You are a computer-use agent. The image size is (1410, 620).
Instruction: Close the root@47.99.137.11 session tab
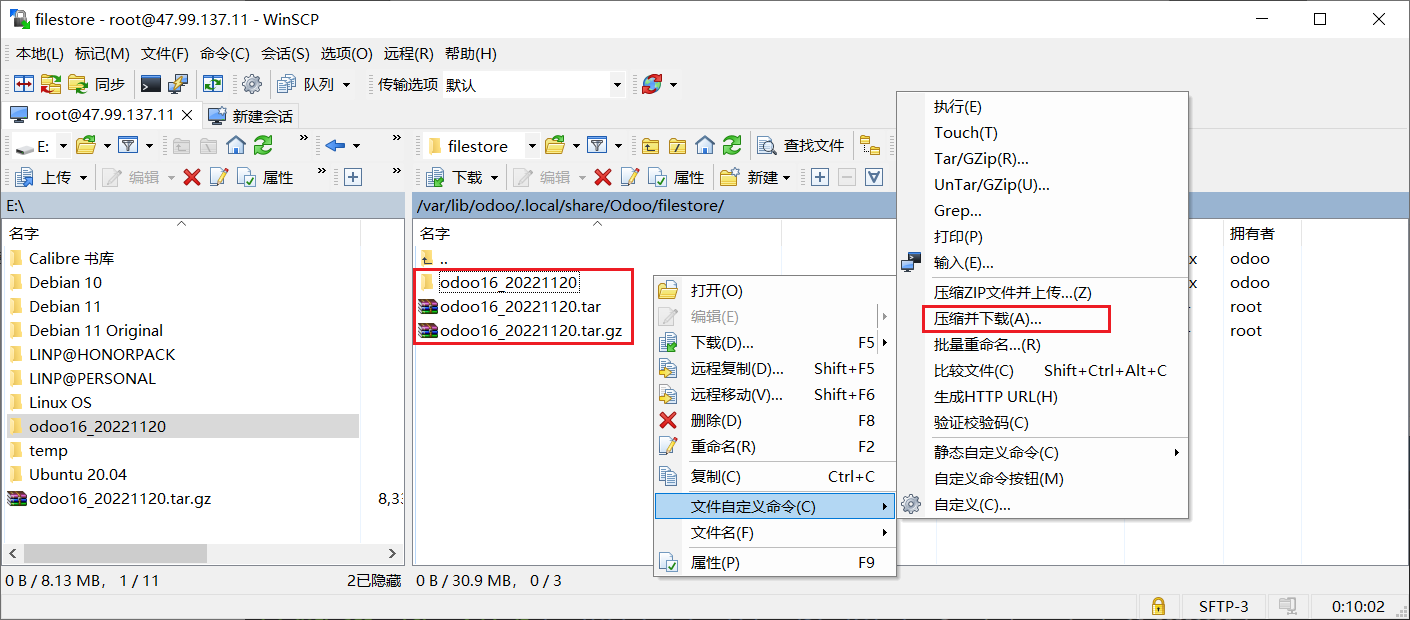point(189,116)
